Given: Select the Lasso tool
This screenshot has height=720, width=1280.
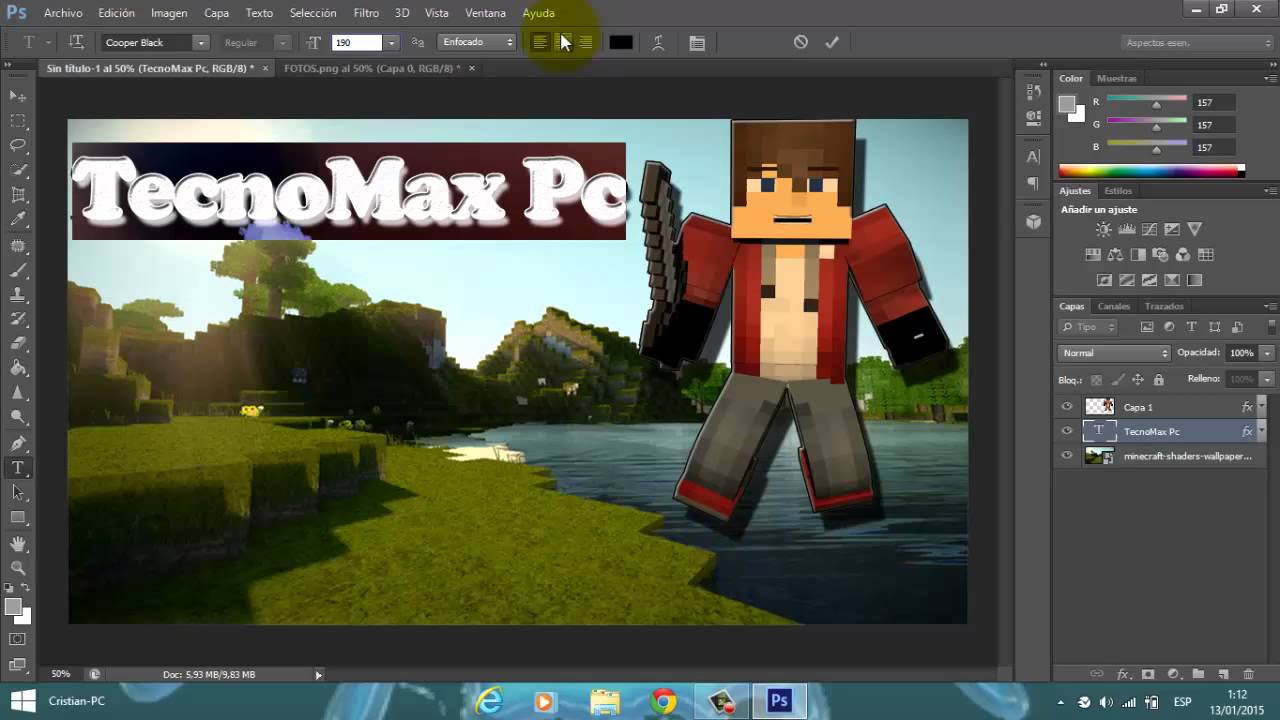Looking at the screenshot, I should [18, 146].
